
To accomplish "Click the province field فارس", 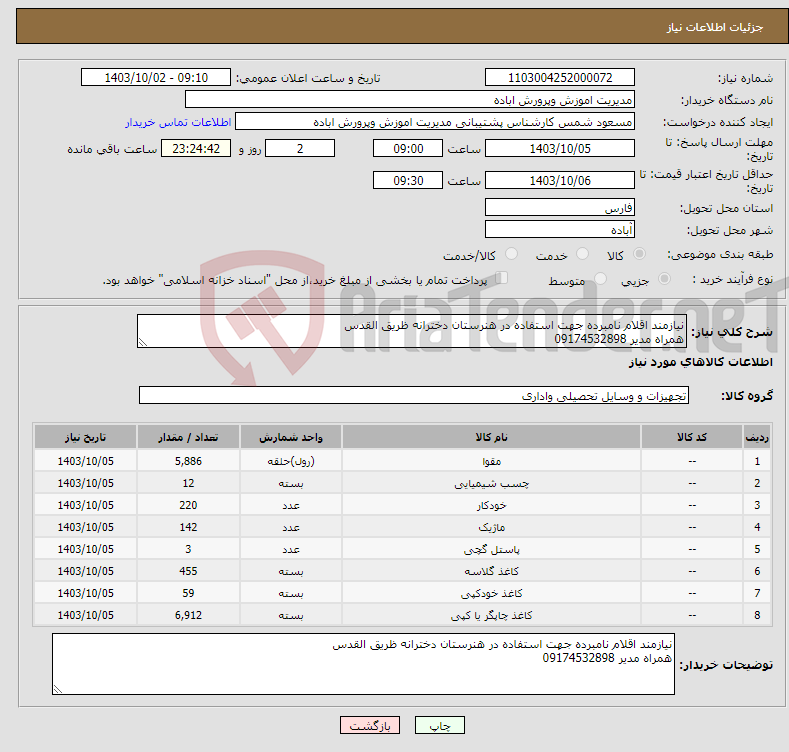I will (x=560, y=207).
